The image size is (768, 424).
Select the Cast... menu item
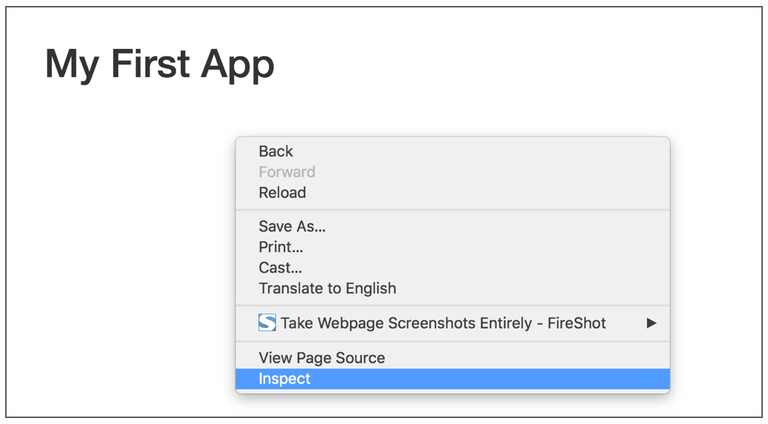click(x=280, y=267)
